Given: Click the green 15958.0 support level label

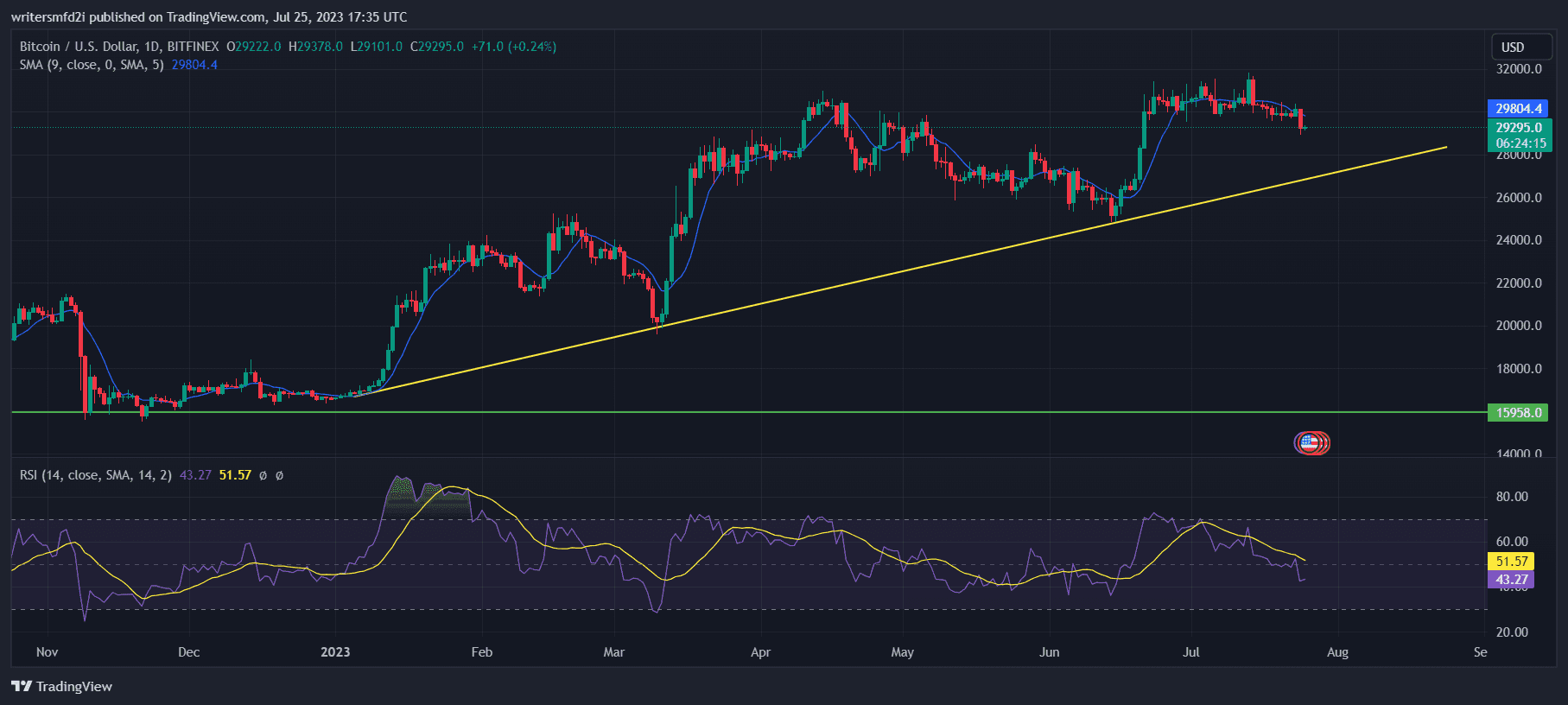Looking at the screenshot, I should (x=1519, y=413).
